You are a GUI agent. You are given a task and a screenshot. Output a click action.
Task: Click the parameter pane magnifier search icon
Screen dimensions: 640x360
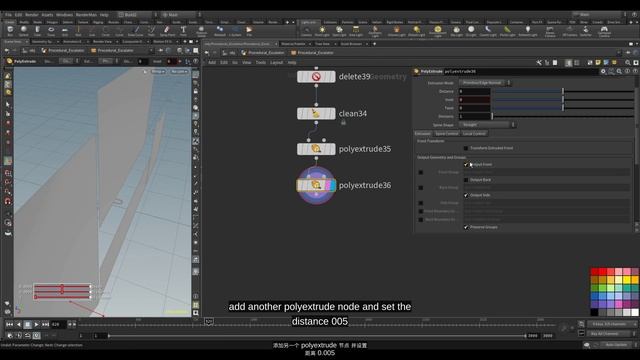[619, 71]
